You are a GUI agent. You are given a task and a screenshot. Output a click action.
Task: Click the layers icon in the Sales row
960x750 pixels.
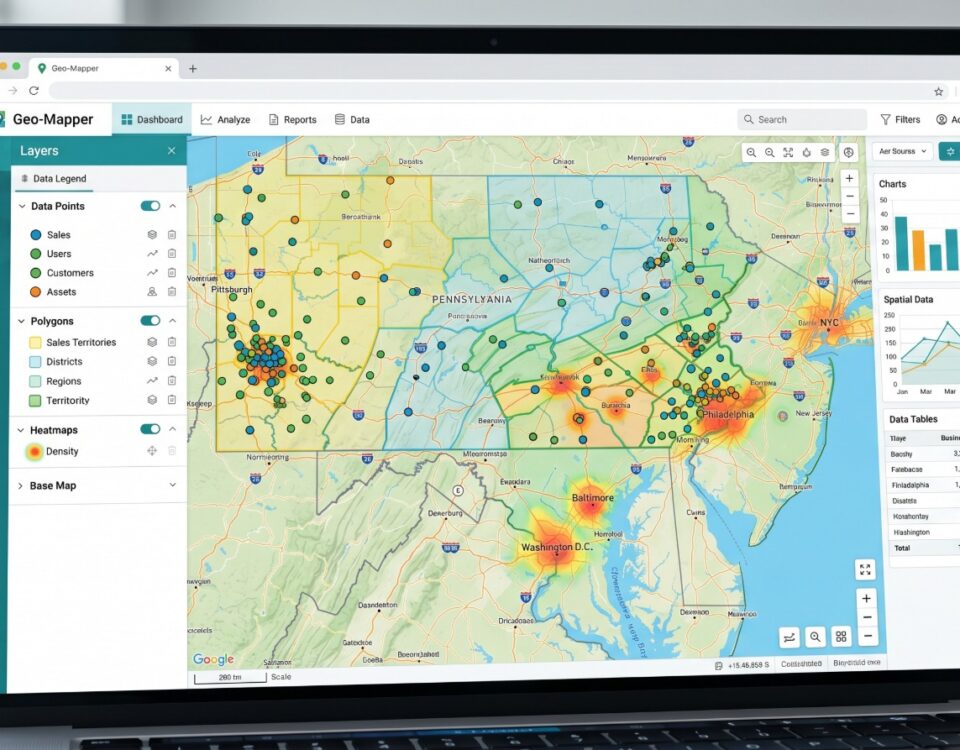point(152,234)
